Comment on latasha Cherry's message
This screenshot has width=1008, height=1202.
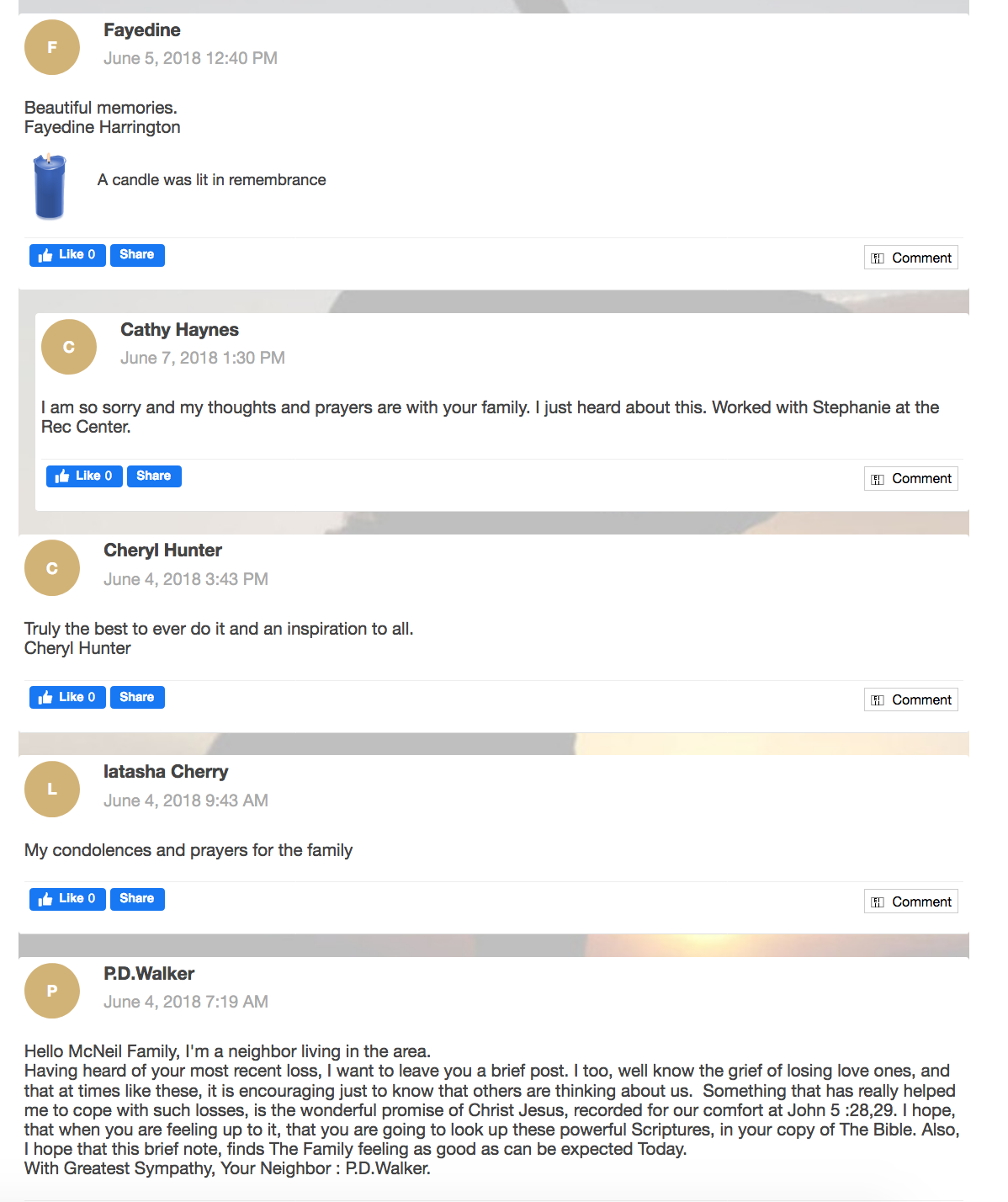point(911,901)
